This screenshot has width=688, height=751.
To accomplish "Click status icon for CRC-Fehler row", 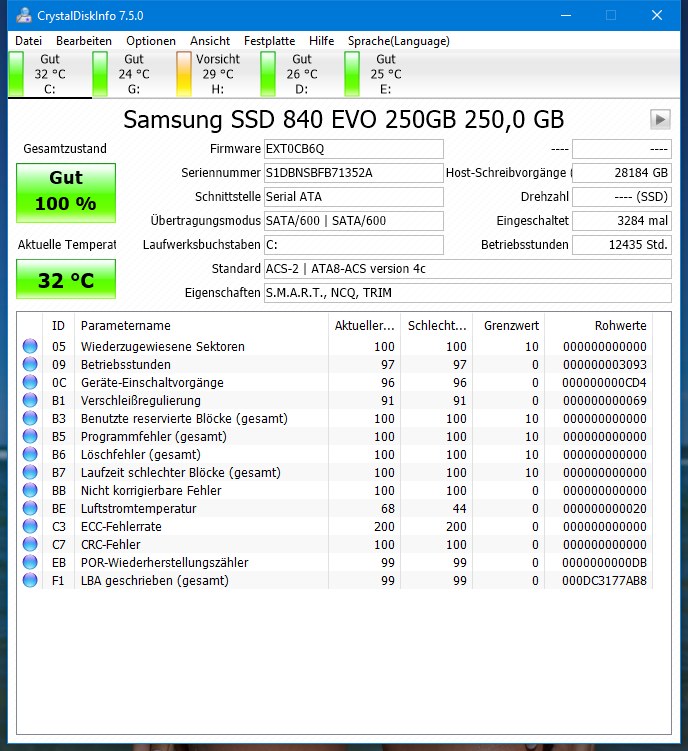I will tap(30, 545).
